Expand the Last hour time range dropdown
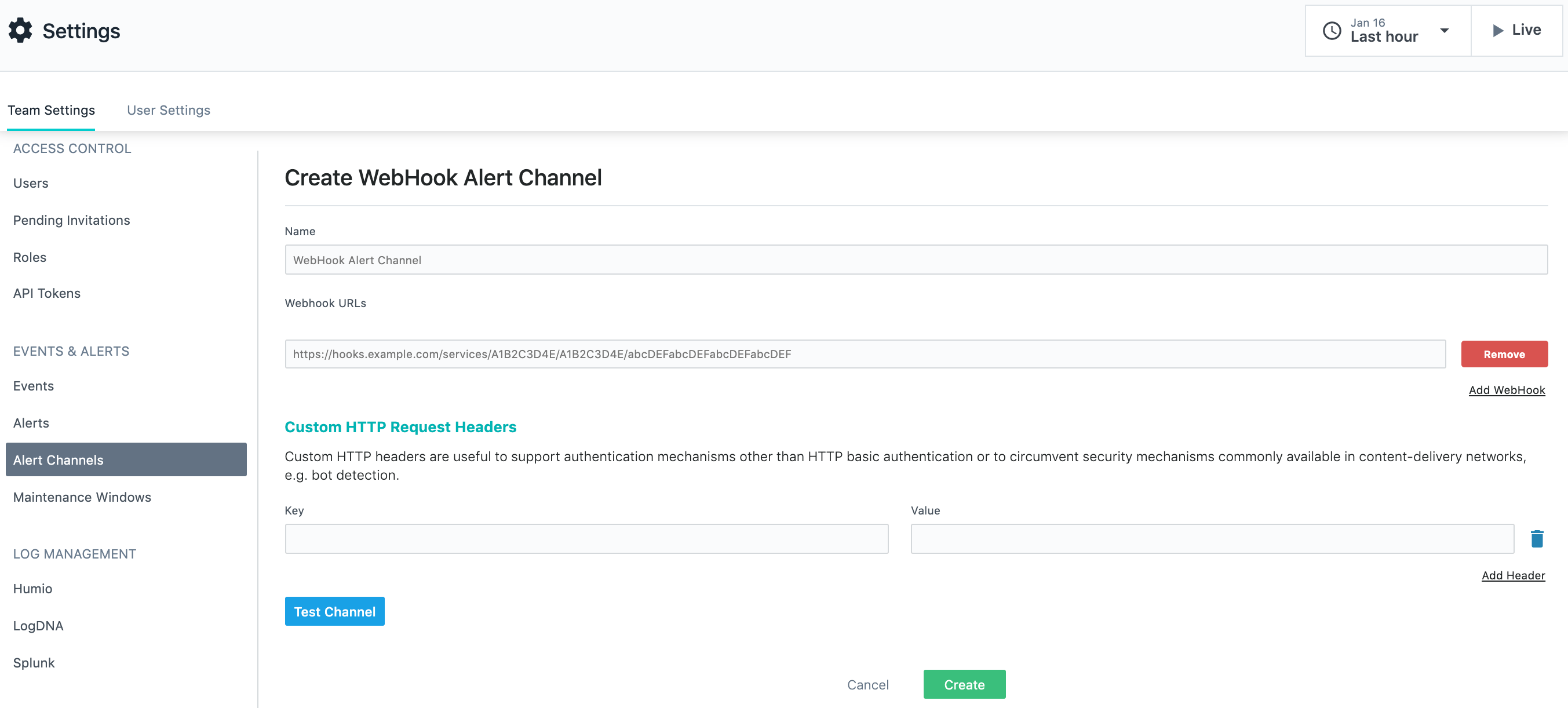Image resolution: width=1568 pixels, height=708 pixels. 1444,31
